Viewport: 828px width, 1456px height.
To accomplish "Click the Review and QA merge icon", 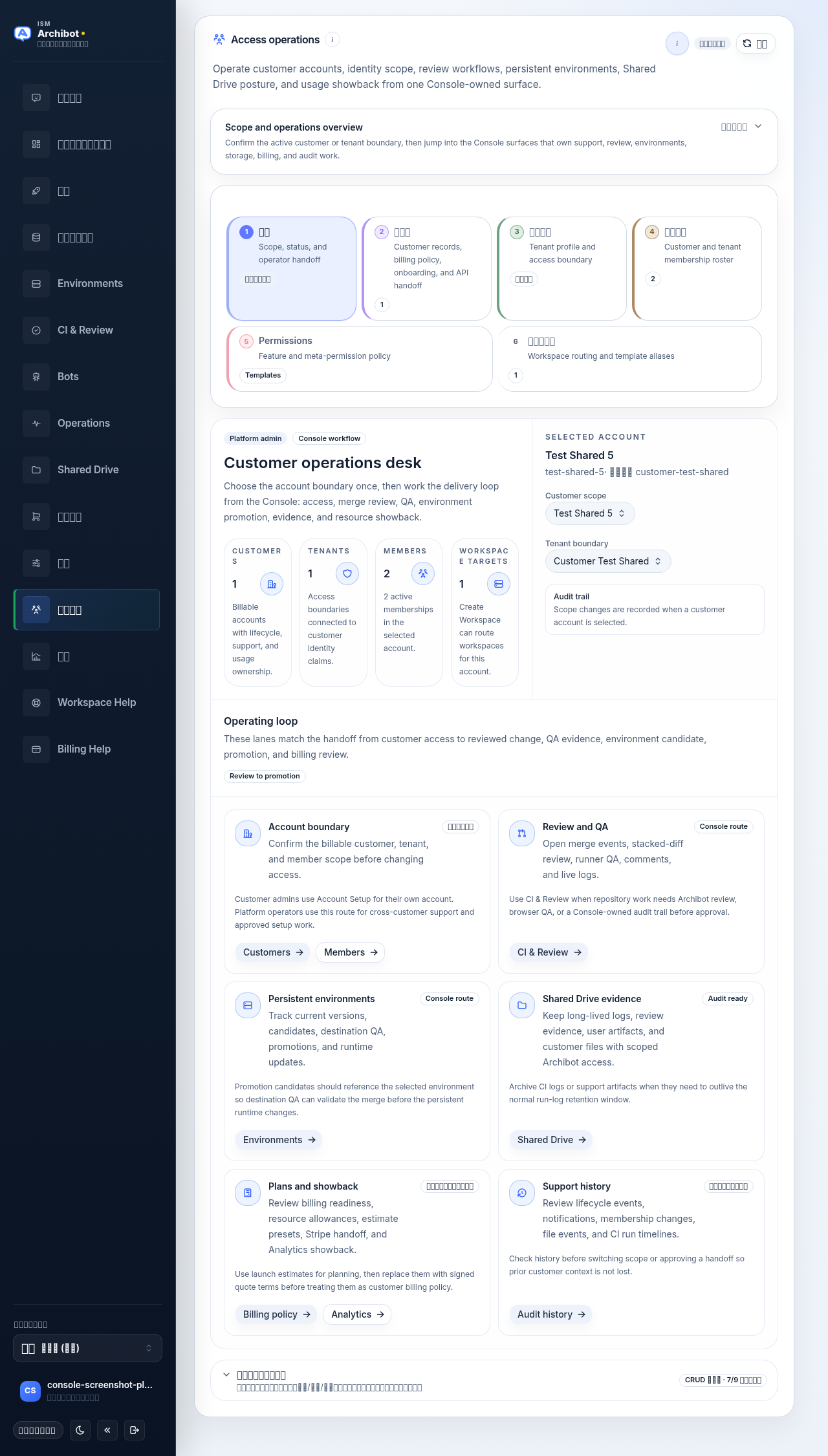I will (522, 833).
